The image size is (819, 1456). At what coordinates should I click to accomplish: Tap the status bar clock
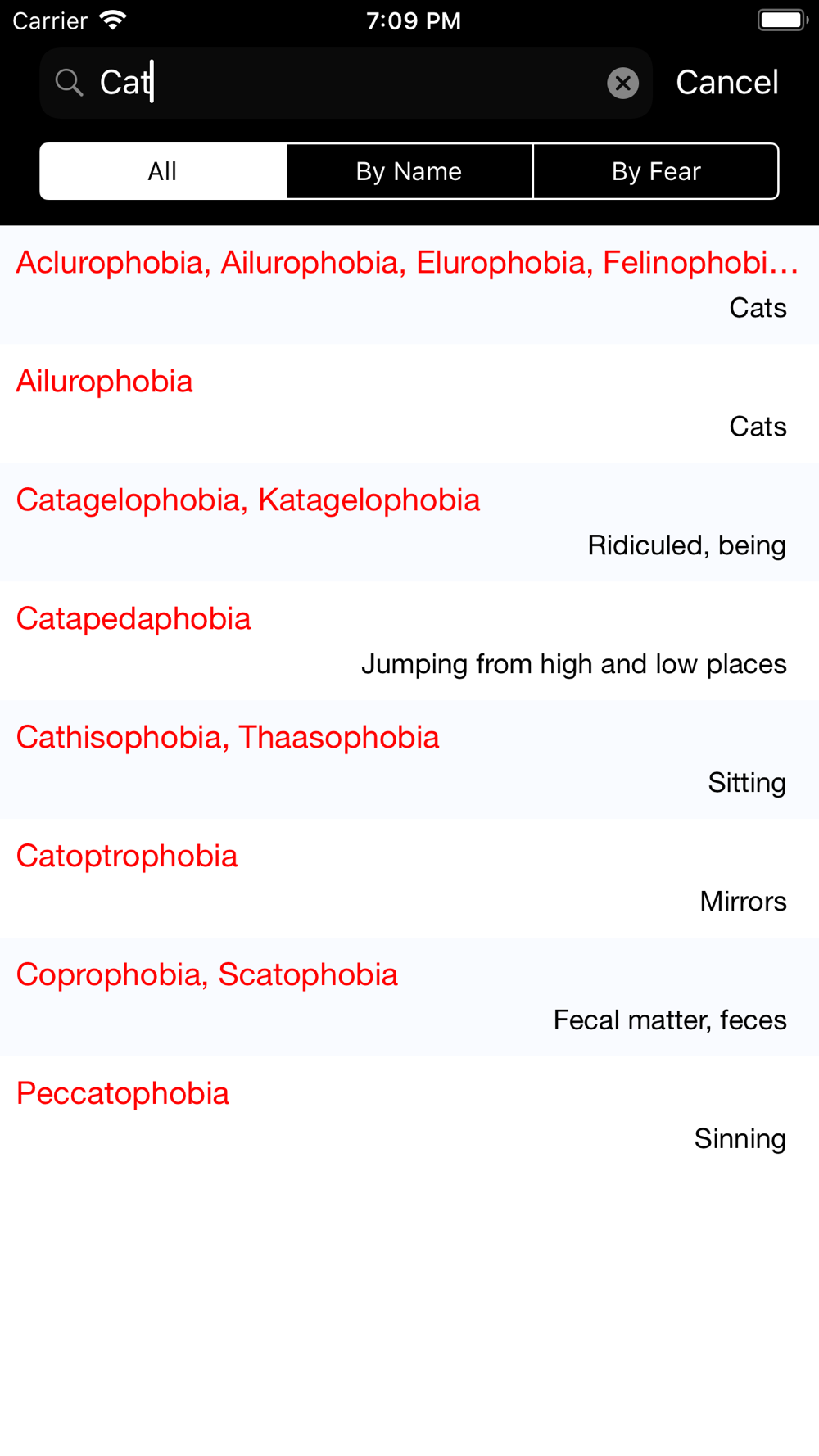point(413,20)
